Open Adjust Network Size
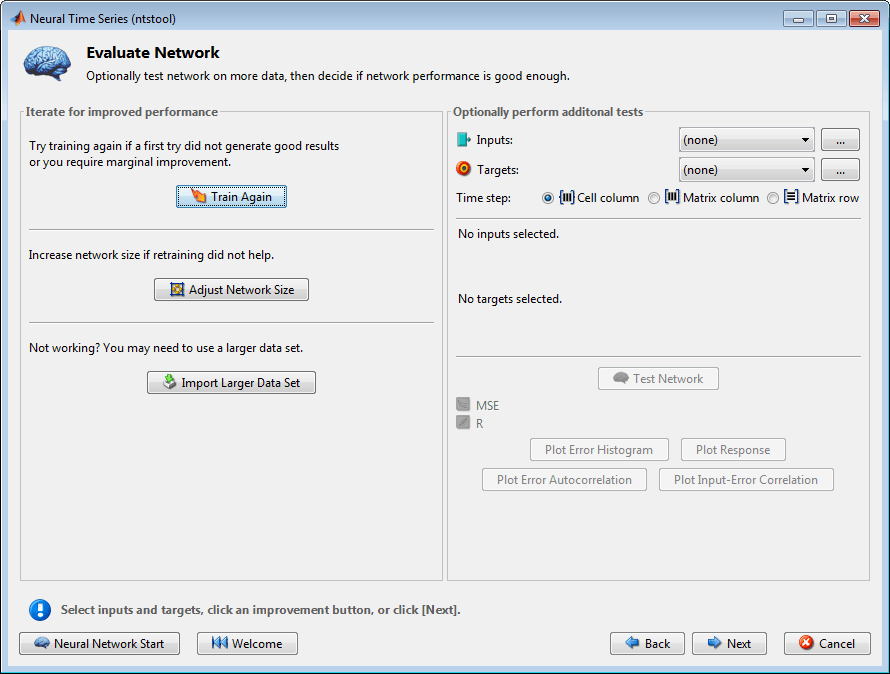890x674 pixels. coord(231,290)
